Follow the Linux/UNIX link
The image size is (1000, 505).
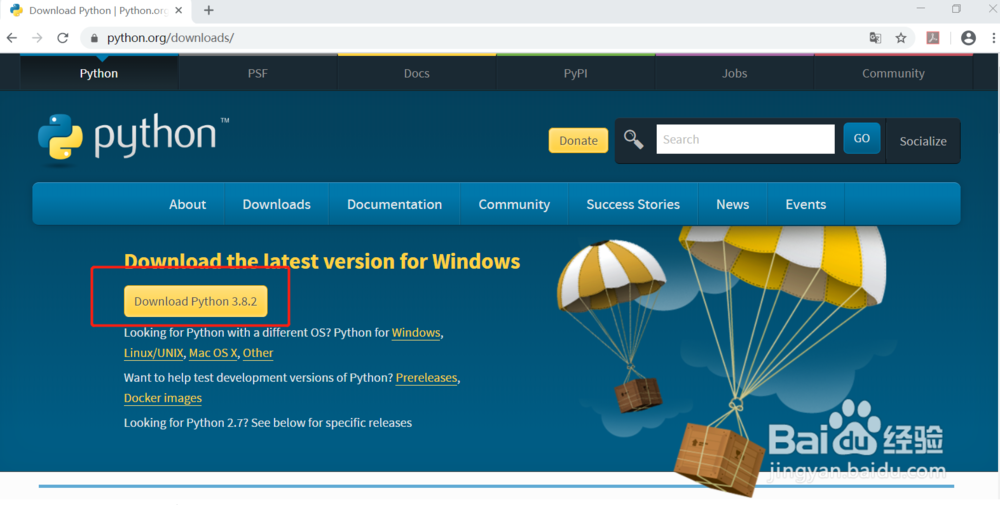[154, 353]
